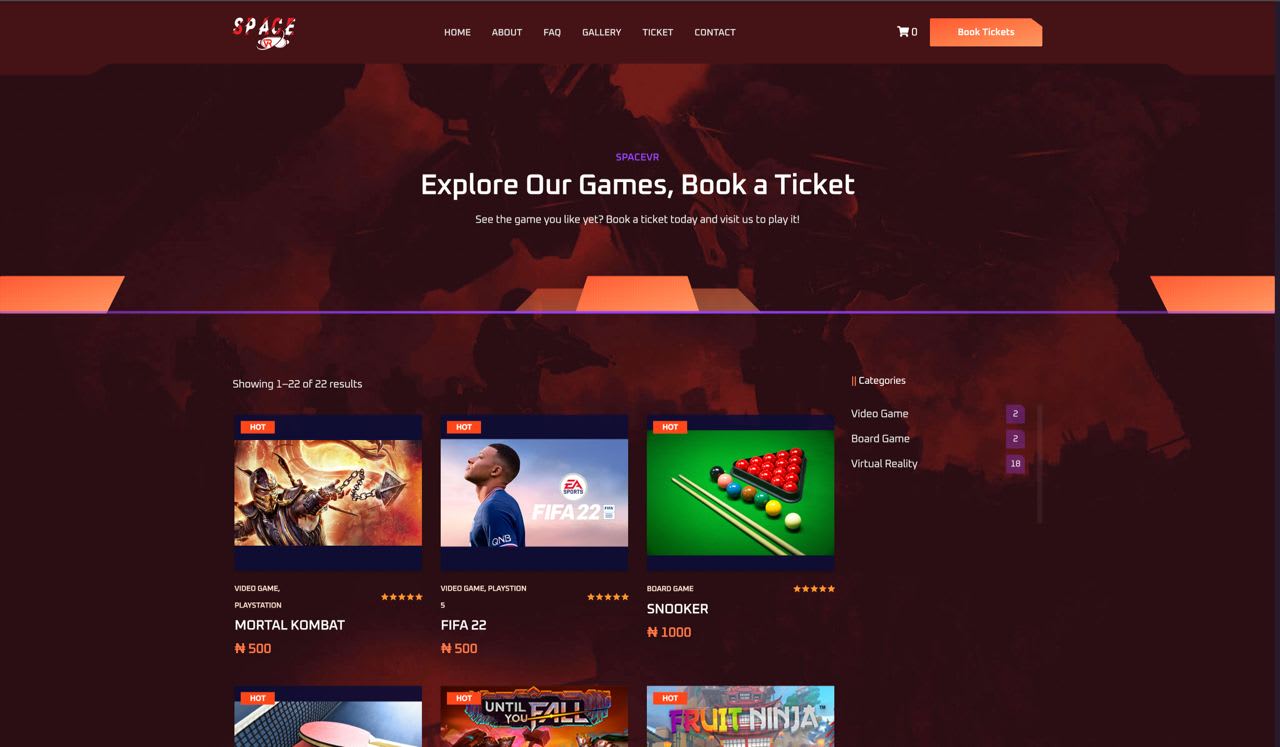
Task: Click the Book Tickets button
Action: click(x=986, y=32)
